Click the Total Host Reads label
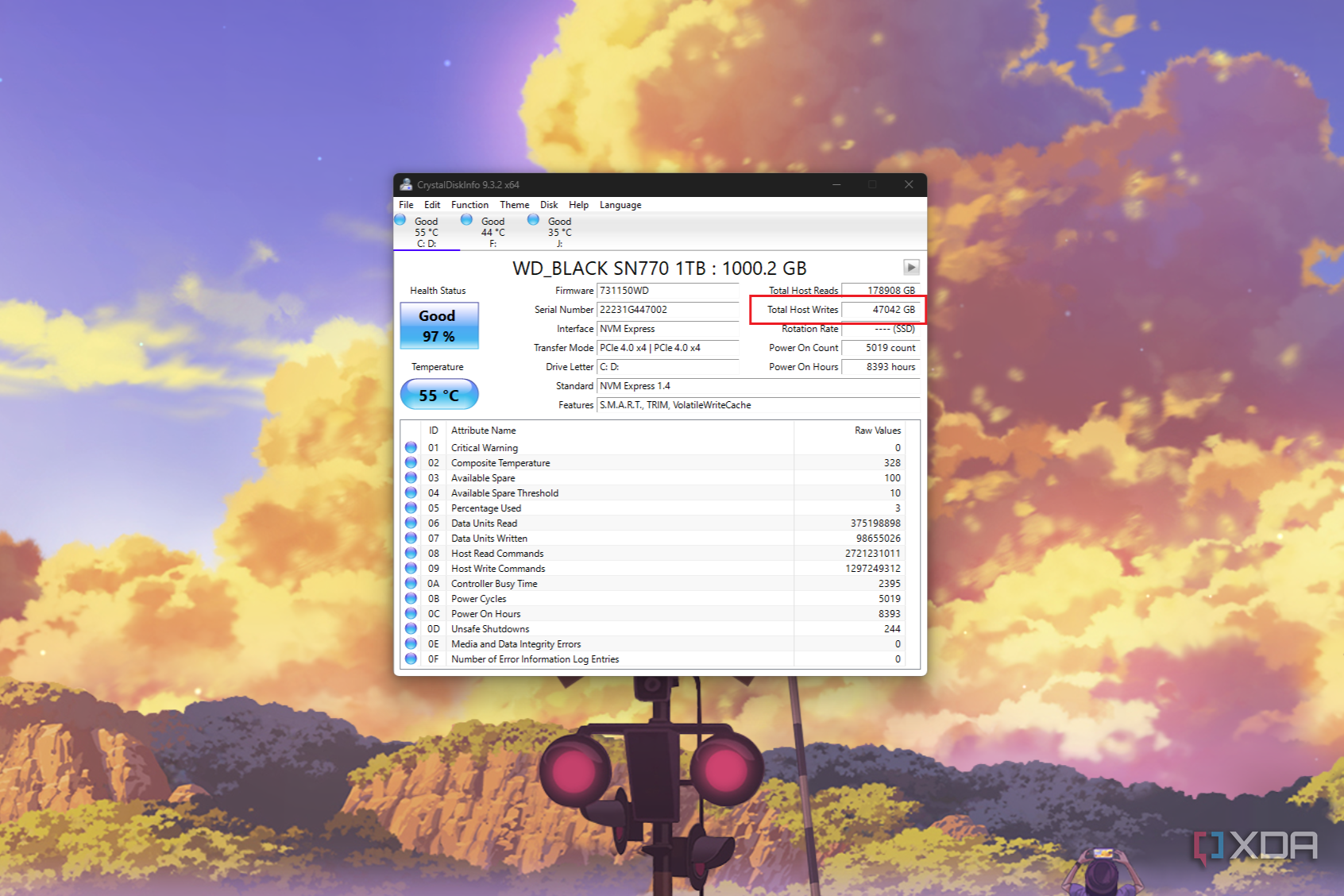This screenshot has height=896, width=1344. (803, 291)
